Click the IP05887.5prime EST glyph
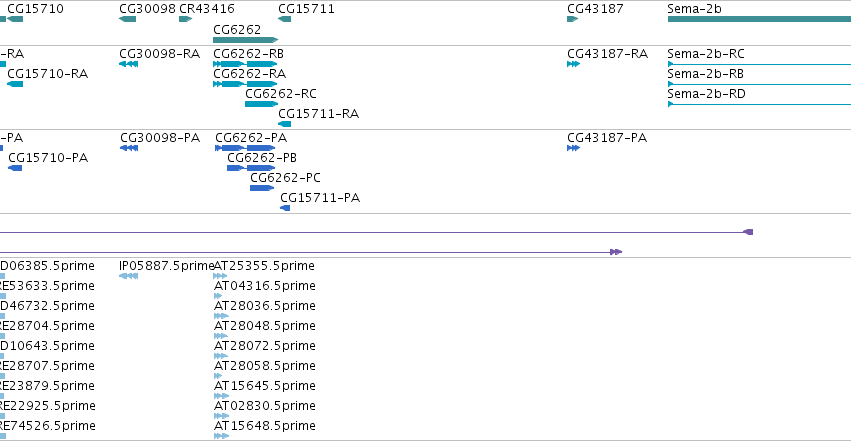 tap(129, 276)
